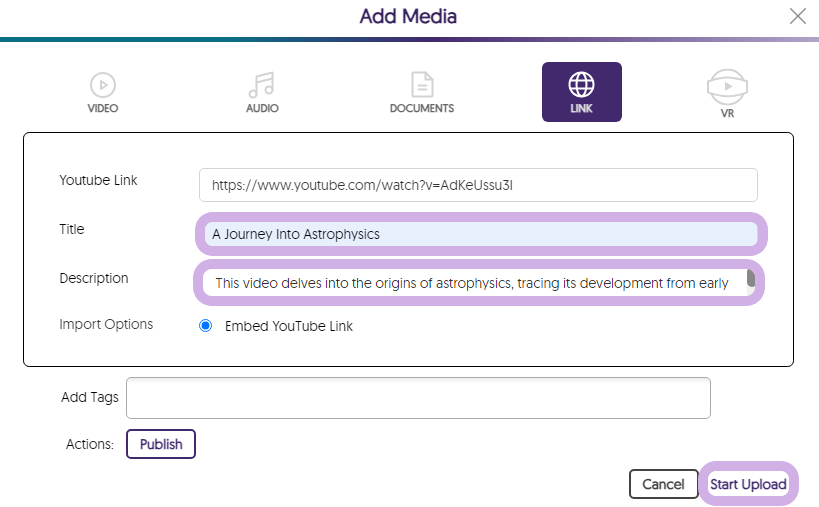This screenshot has height=507, width=819.
Task: Click the globe icon on Link tab
Action: 581,83
